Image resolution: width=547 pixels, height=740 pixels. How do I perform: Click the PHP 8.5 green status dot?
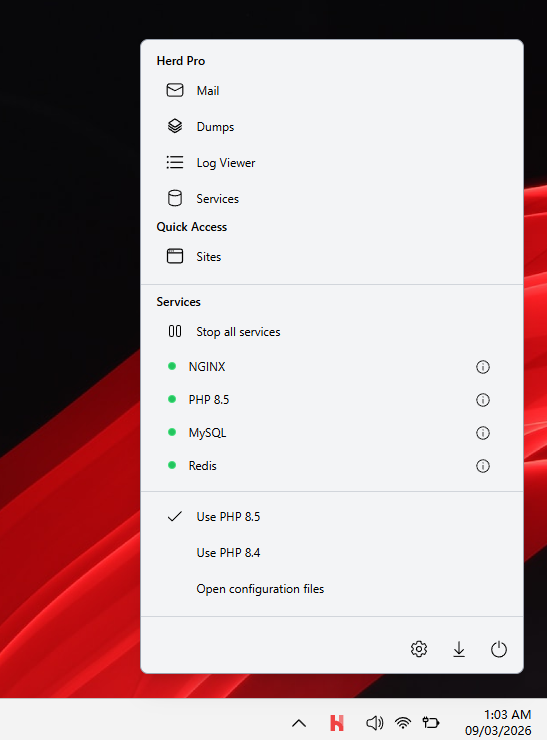172,399
